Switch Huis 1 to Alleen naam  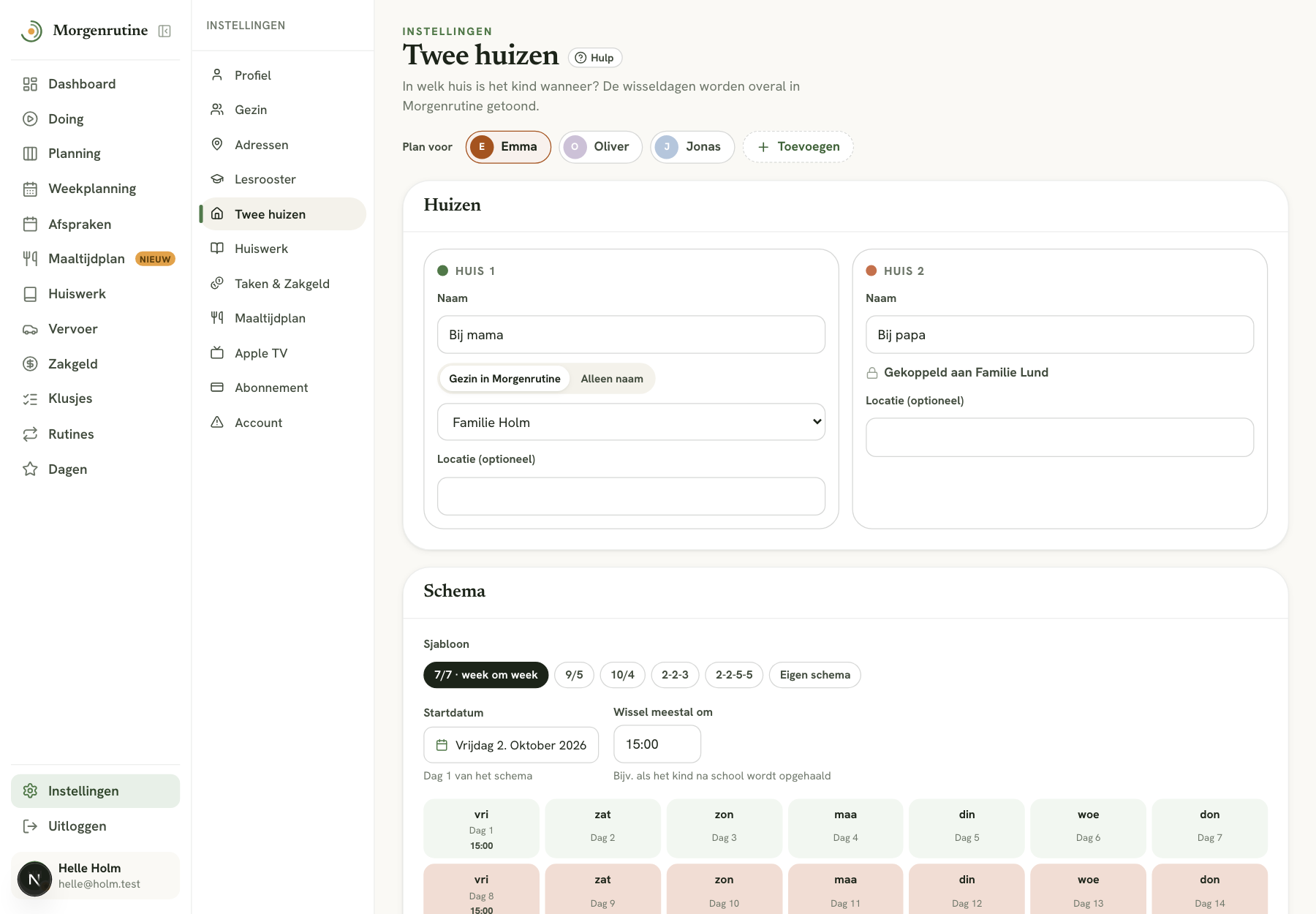click(x=612, y=379)
